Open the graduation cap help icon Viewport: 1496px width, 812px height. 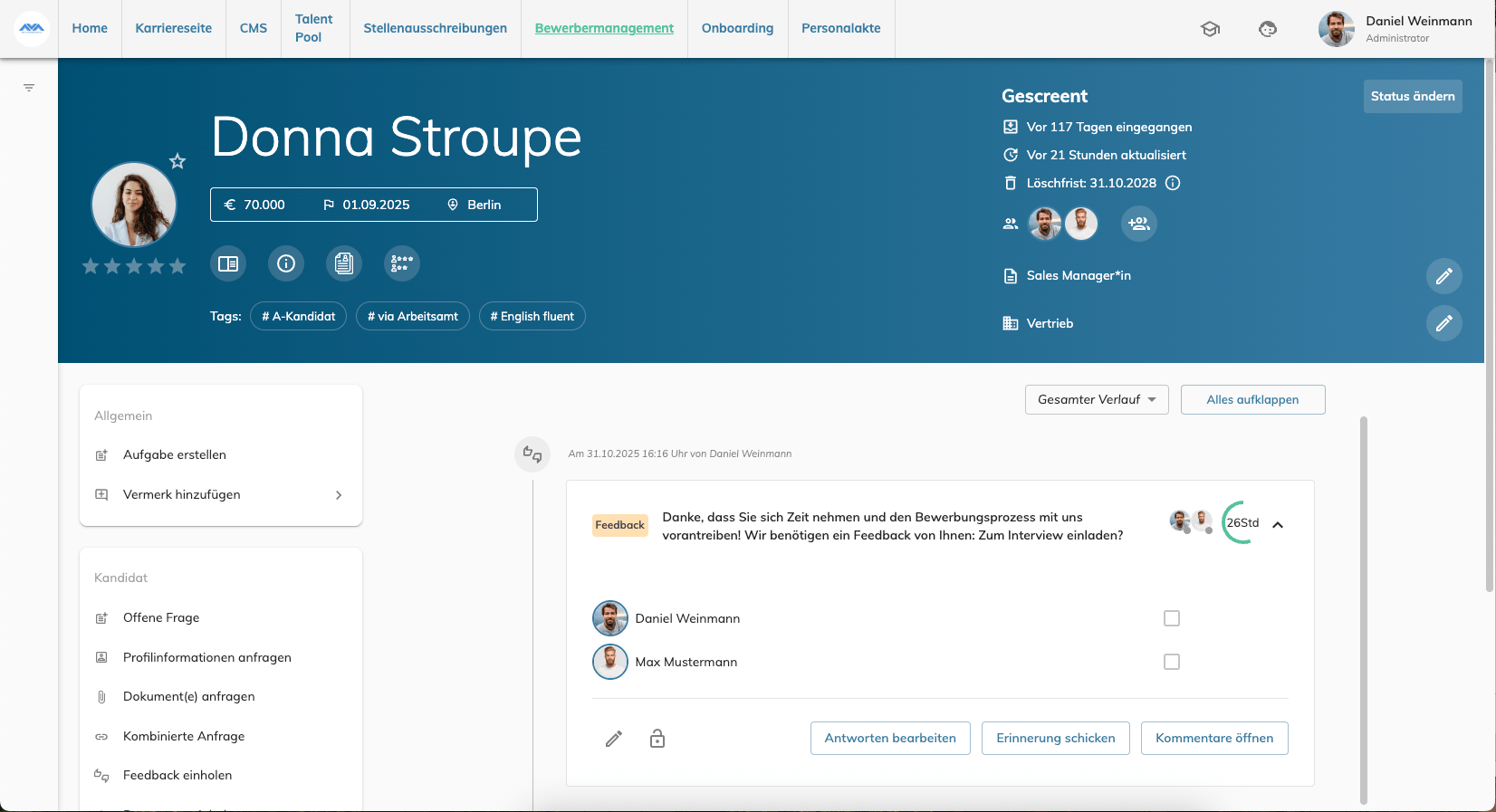pyautogui.click(x=1210, y=29)
